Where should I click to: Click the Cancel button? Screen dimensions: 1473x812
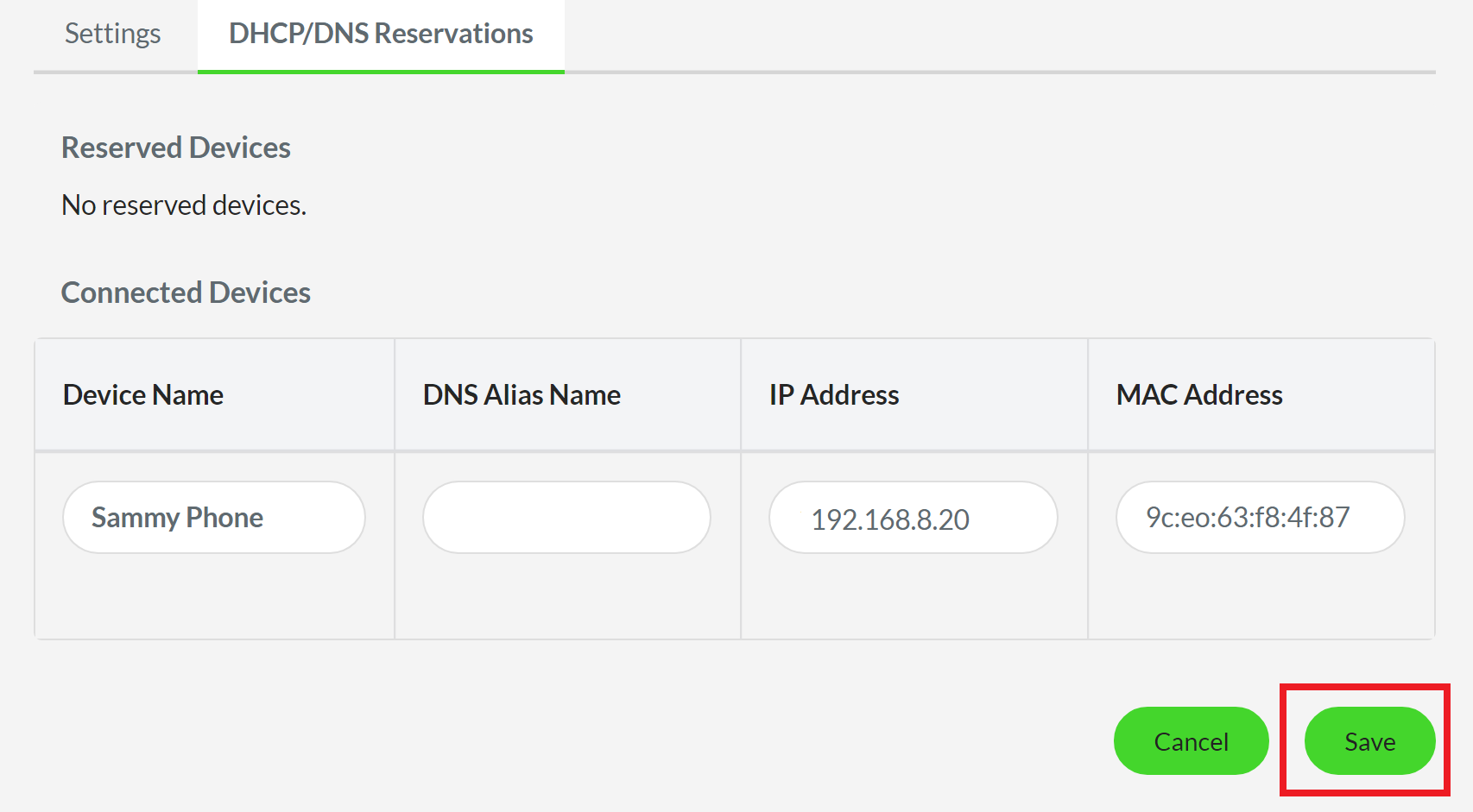[1191, 740]
